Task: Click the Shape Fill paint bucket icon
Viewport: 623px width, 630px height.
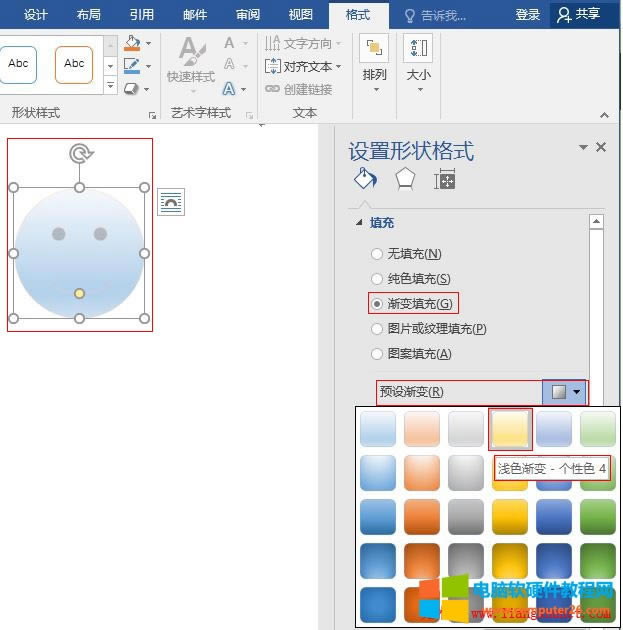Action: click(x=132, y=43)
